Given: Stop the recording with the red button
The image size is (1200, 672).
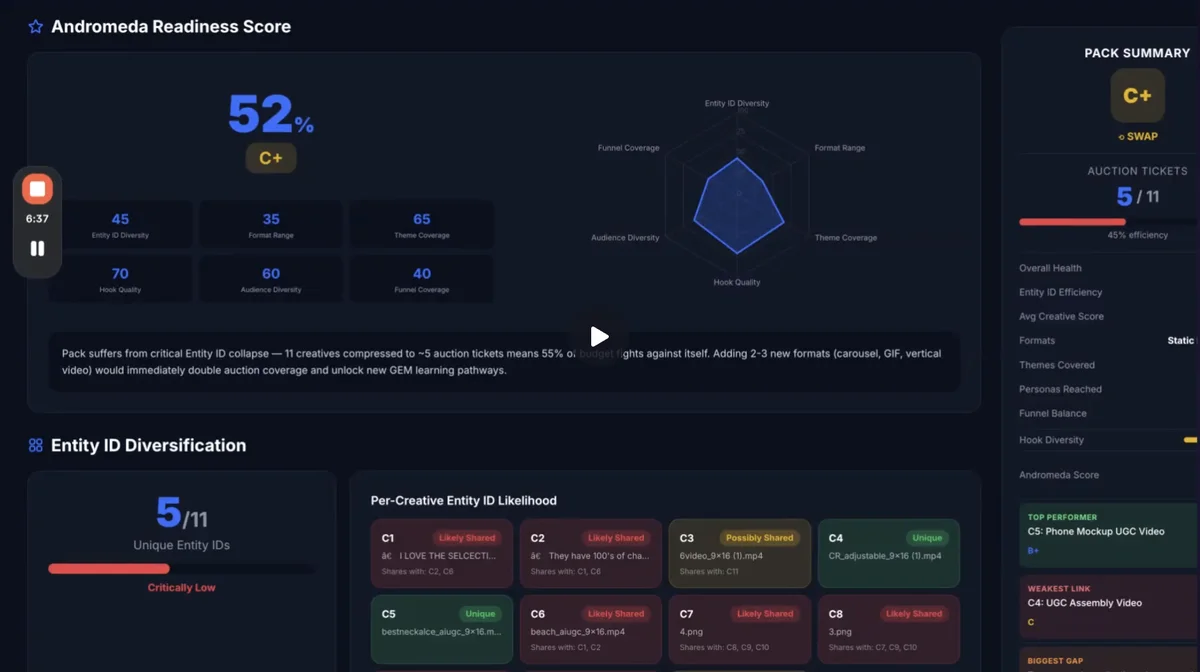Looking at the screenshot, I should coord(37,189).
